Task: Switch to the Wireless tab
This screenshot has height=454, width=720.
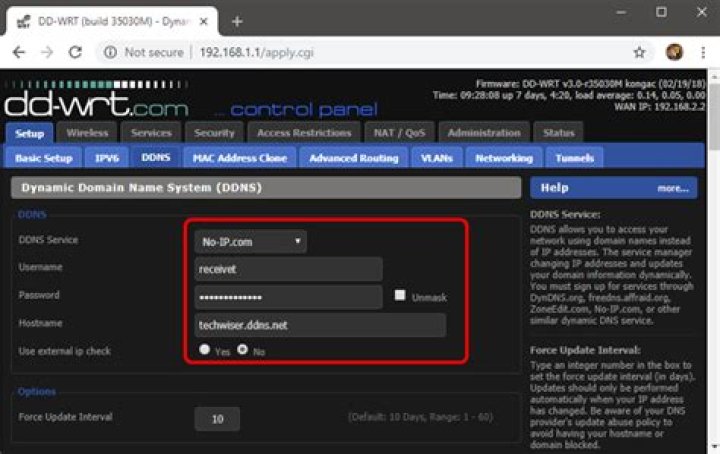Action: click(87, 132)
